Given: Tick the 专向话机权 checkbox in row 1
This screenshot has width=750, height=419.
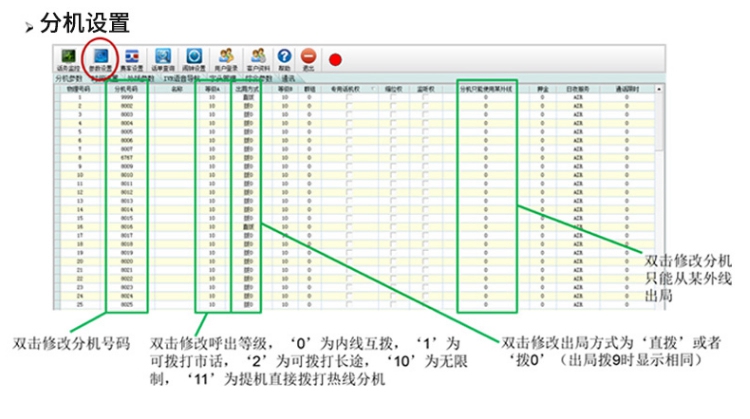Looking at the screenshot, I should point(348,97).
